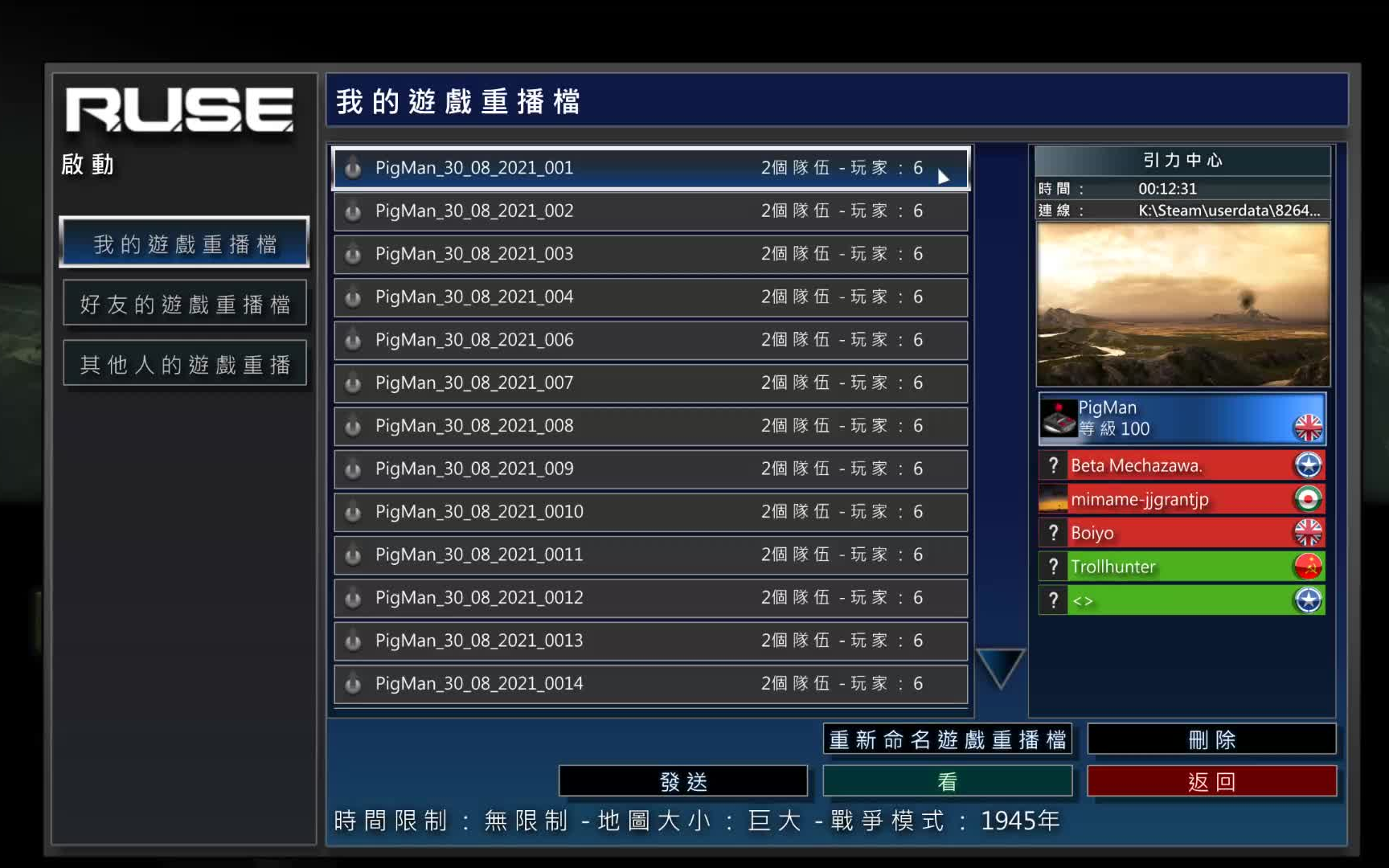Click the 引力中心 map preview thumbnail
This screenshot has height=868, width=1389.
point(1182,305)
